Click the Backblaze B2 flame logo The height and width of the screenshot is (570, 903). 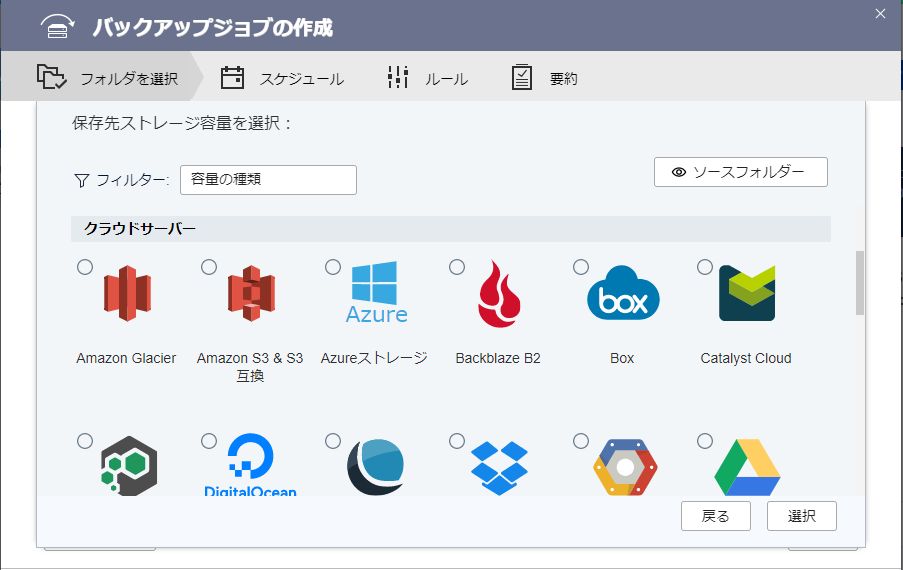[x=499, y=294]
